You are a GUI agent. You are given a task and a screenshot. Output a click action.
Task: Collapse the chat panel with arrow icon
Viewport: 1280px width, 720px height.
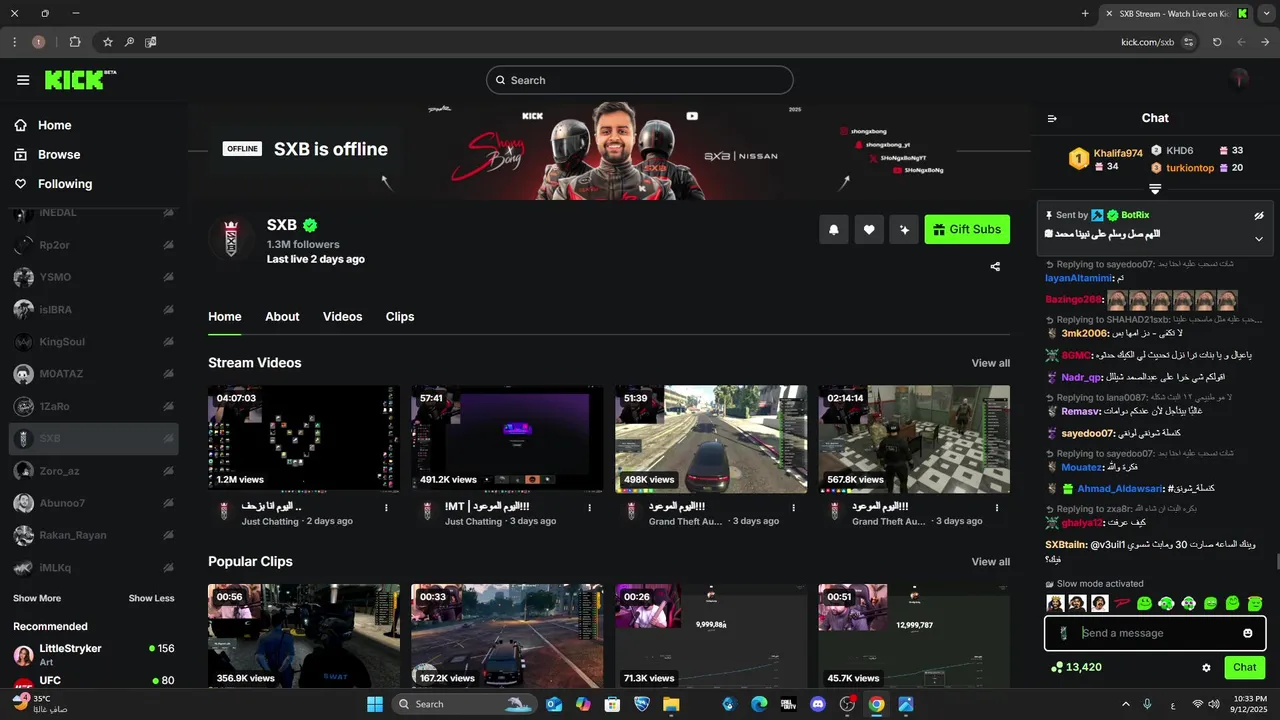(x=1052, y=118)
